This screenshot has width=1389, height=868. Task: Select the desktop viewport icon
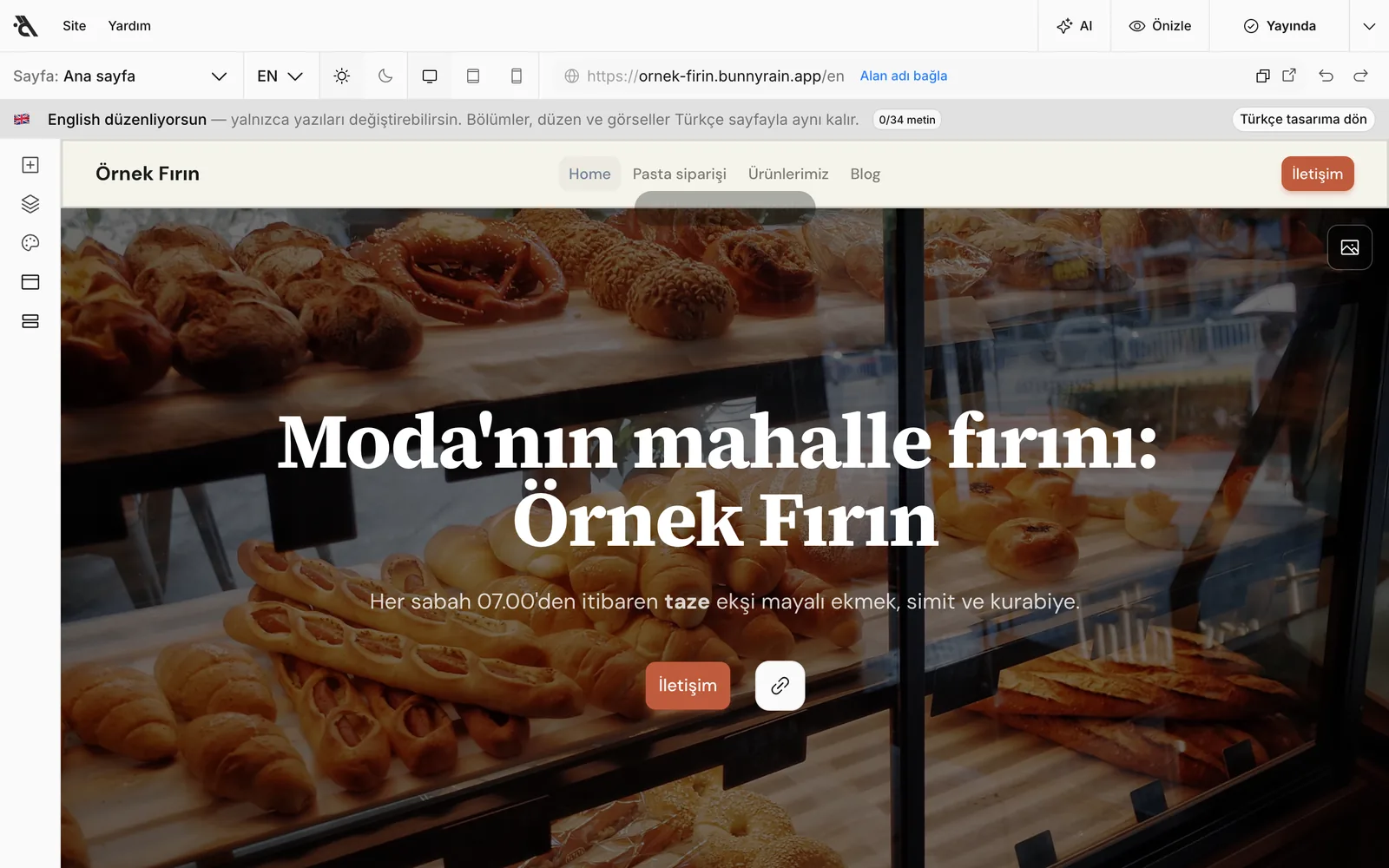click(x=430, y=76)
